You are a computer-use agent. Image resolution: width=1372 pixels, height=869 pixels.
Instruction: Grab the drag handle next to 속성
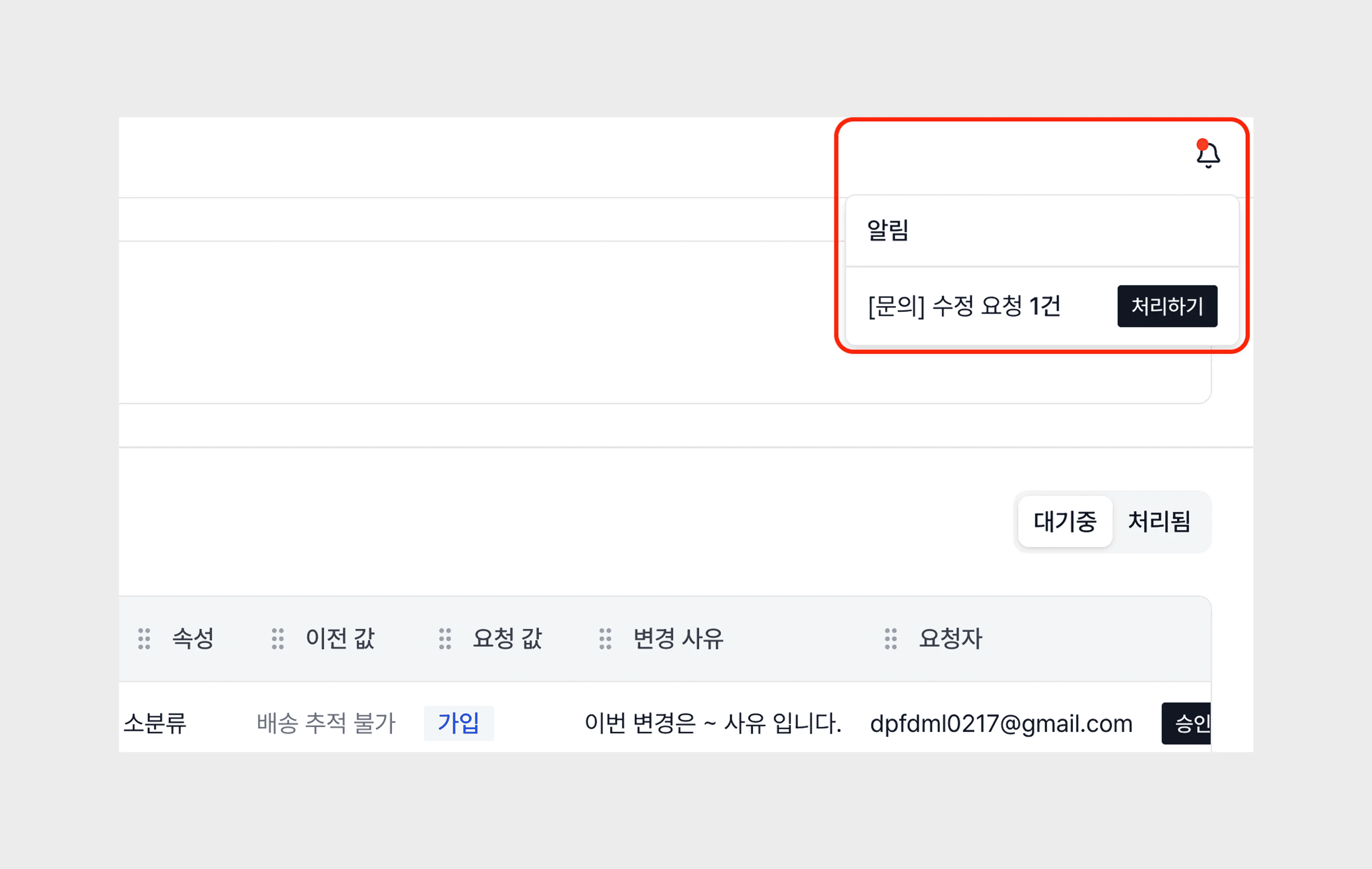pos(144,639)
